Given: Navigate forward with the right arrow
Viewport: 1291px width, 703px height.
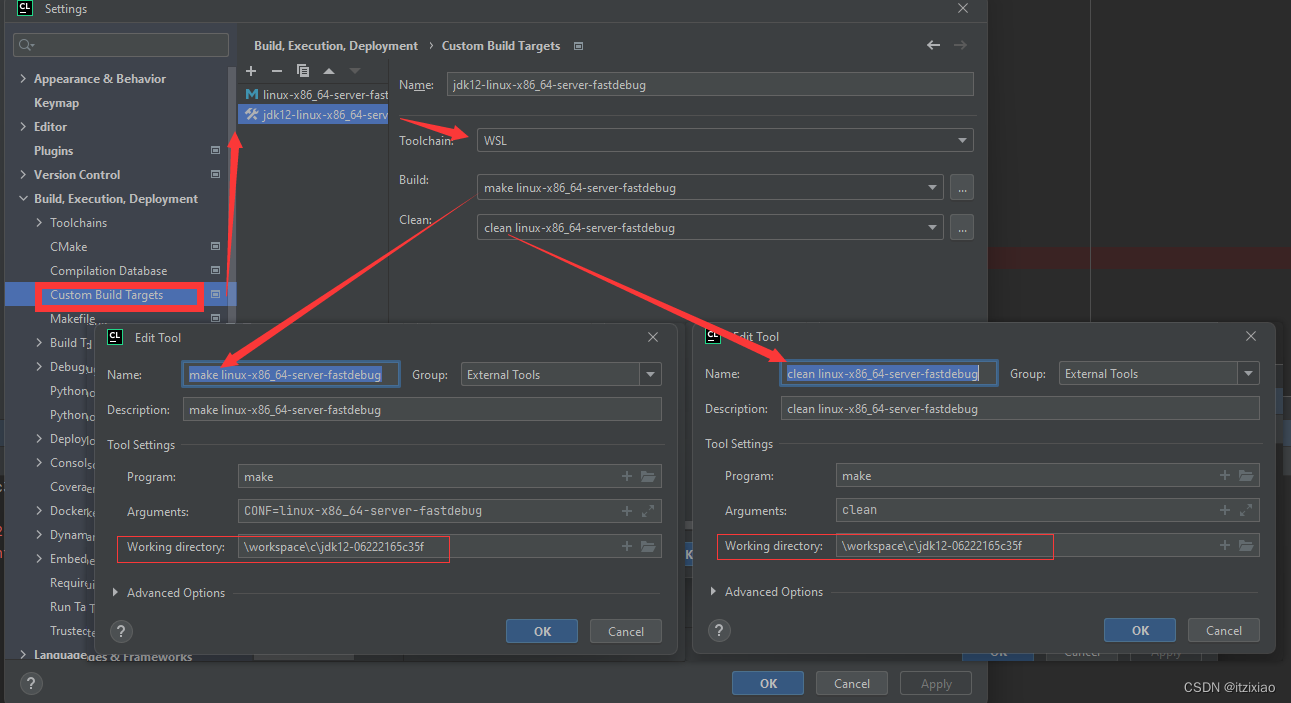Looking at the screenshot, I should [x=960, y=45].
